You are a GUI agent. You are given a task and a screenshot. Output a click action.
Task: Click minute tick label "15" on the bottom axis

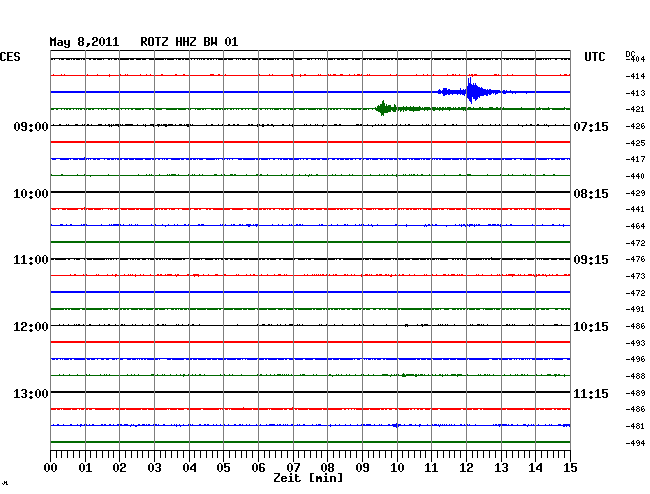coord(570,468)
